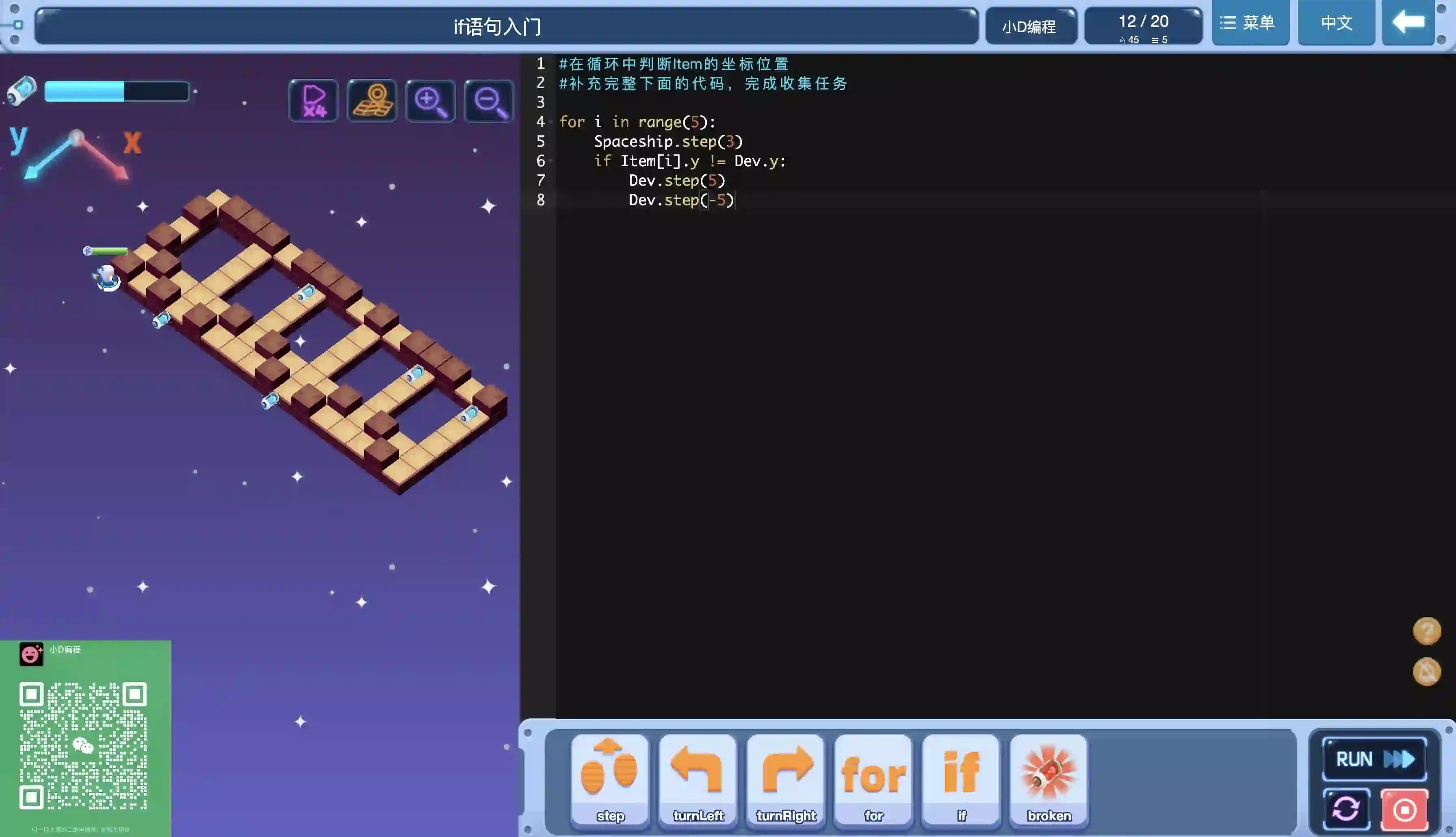Insert the turnLeft command block
Image resolution: width=1456 pixels, height=837 pixels.
(x=698, y=779)
